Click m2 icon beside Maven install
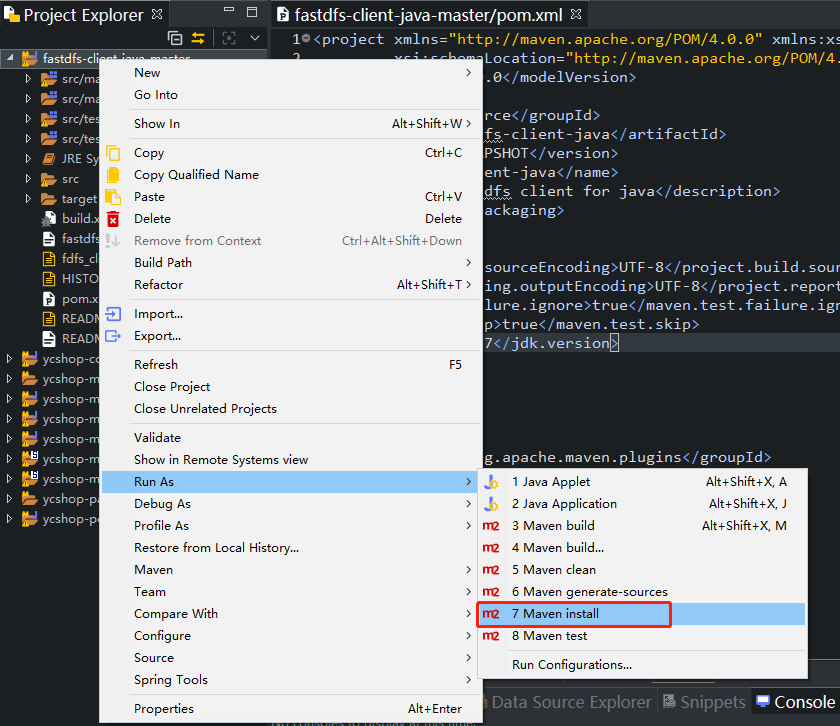This screenshot has height=726, width=840. pyautogui.click(x=491, y=614)
